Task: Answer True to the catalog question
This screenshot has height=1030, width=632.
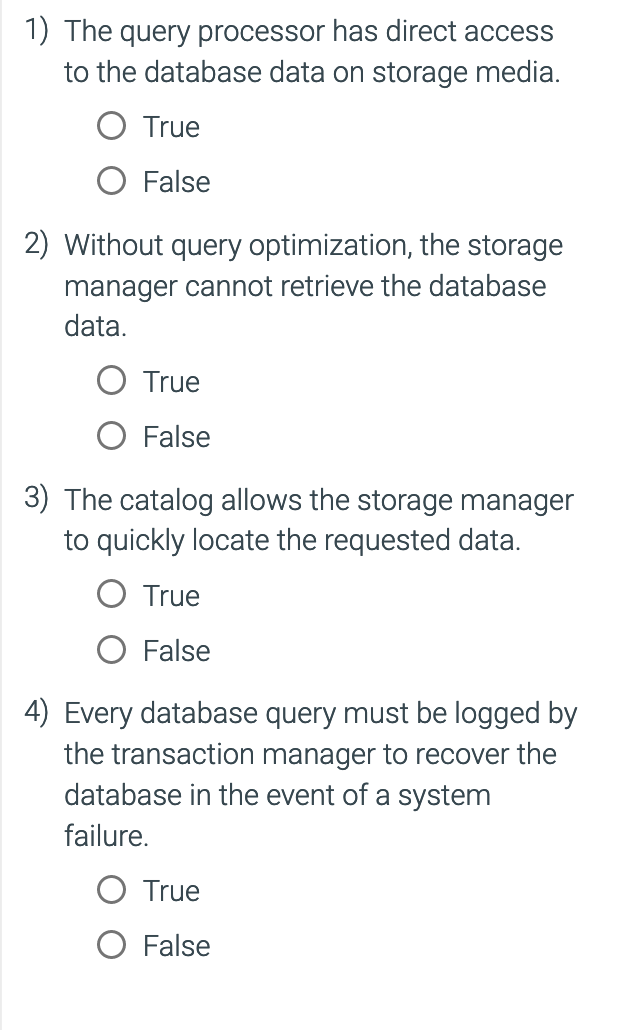Action: [x=113, y=595]
